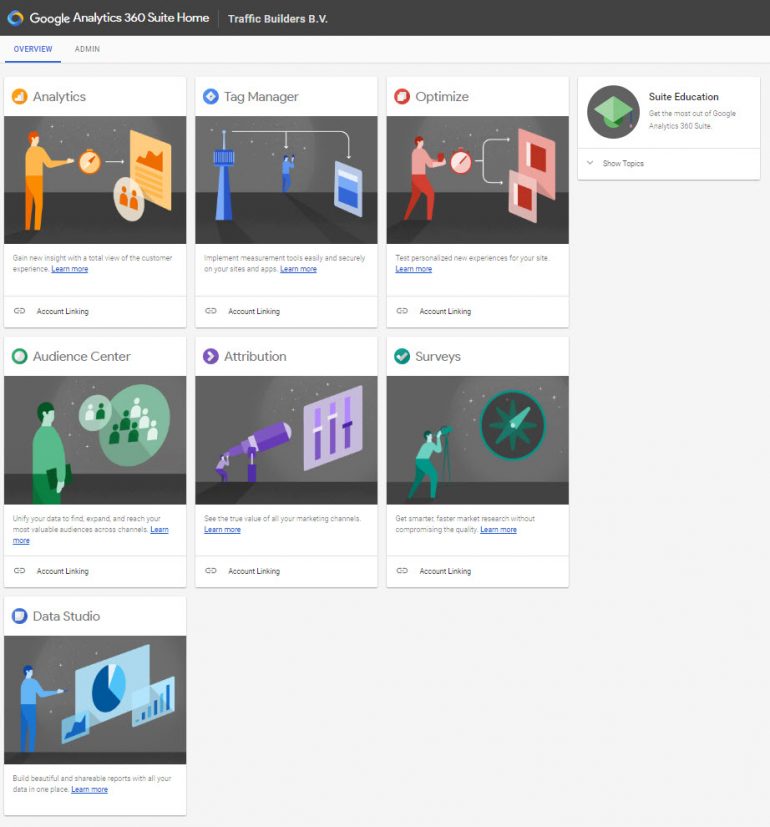Click the Audience Center card title
This screenshot has height=827, width=770.
pos(82,357)
